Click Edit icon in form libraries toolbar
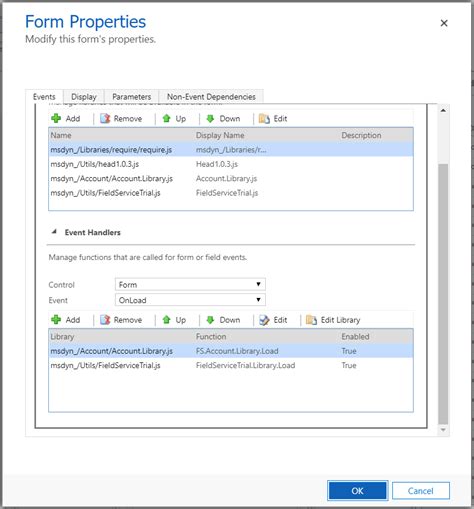Viewport: 474px width, 509px height. tap(264, 119)
